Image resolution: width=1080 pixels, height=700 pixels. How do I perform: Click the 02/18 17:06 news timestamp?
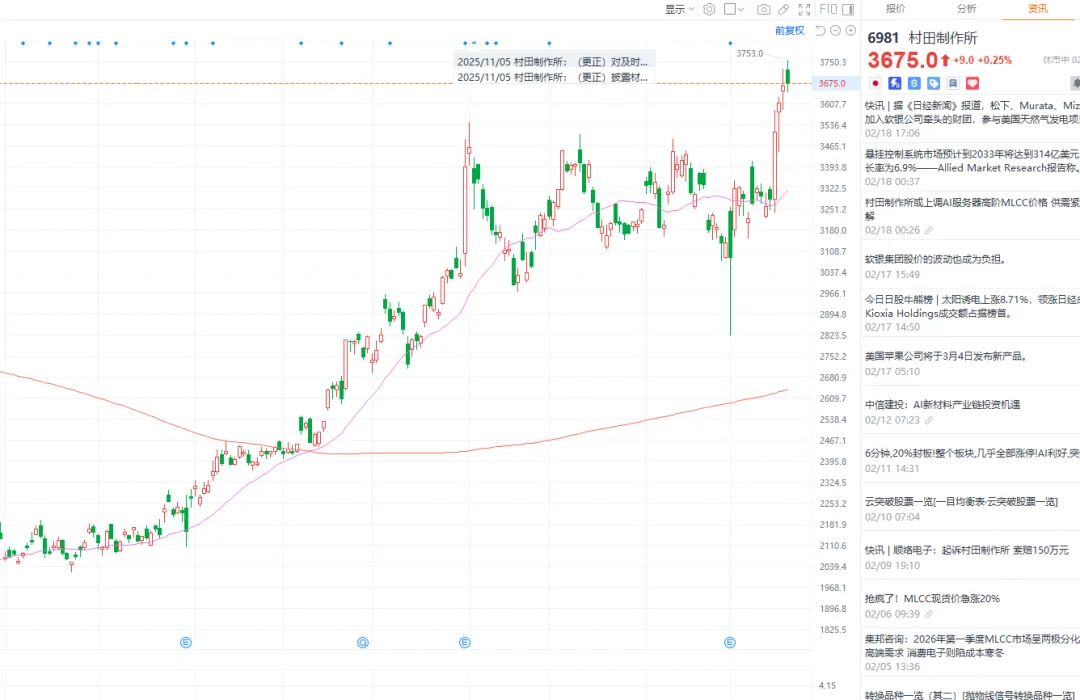tap(893, 133)
